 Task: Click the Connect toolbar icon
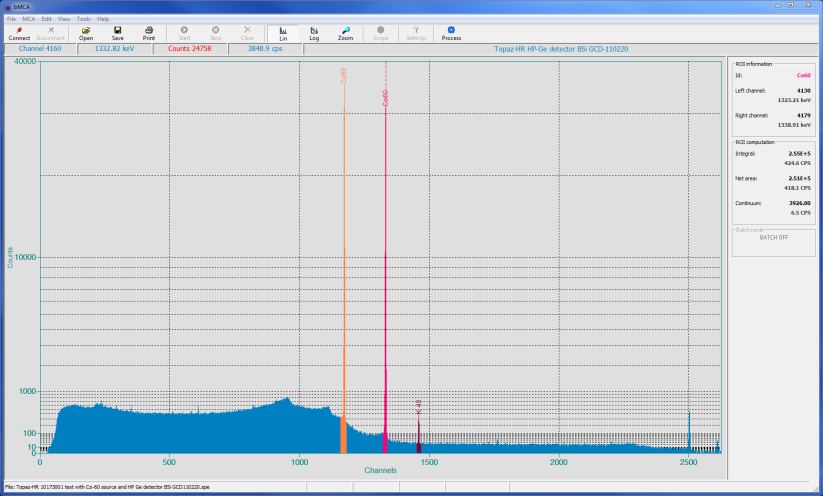tap(19, 34)
